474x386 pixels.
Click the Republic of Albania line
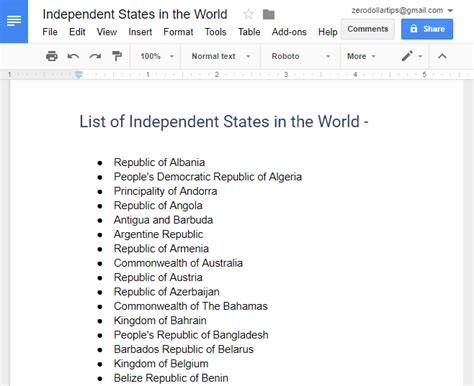(159, 162)
